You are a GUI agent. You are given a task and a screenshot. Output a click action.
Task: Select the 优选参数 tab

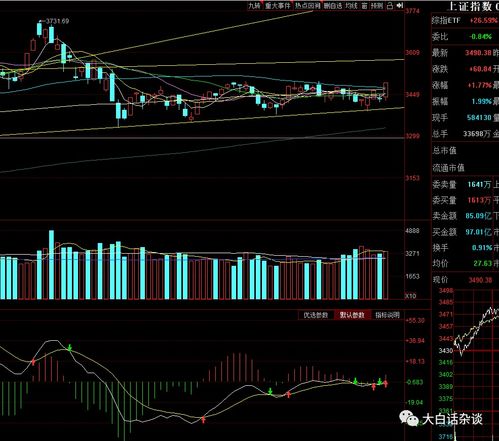tap(316, 315)
